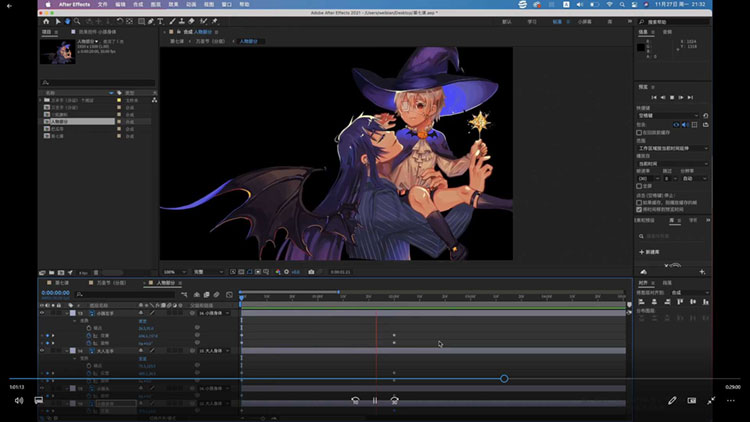Select the Hand tool

click(x=68, y=21)
